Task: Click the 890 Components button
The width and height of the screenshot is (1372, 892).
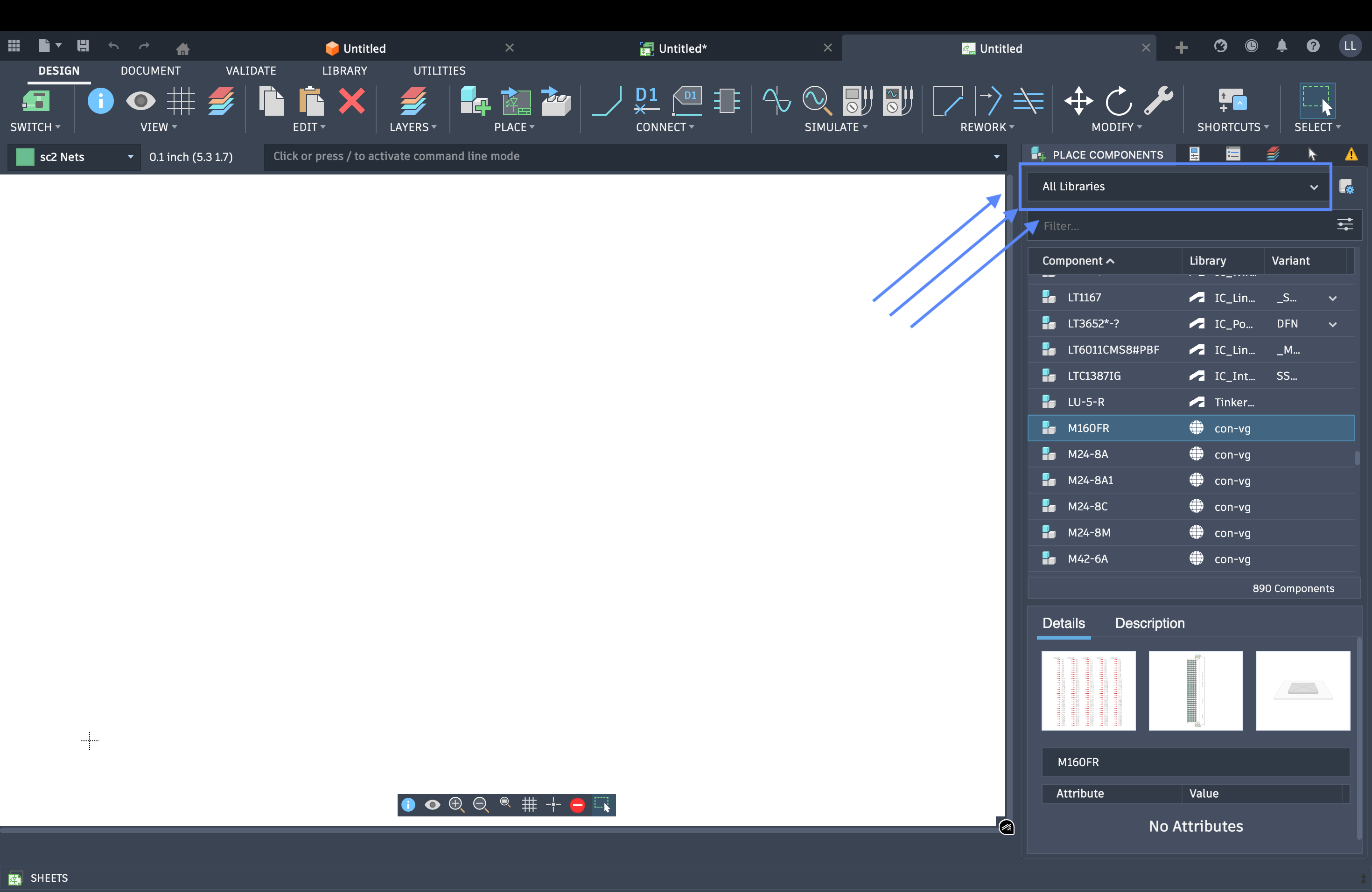Action: coord(1294,588)
